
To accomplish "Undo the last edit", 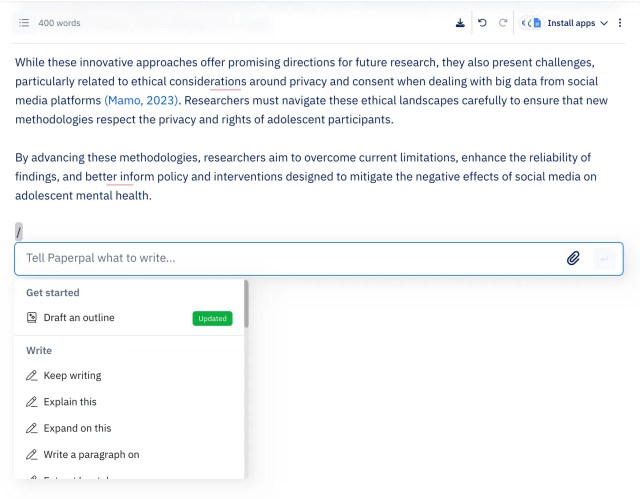I will click(x=482, y=23).
